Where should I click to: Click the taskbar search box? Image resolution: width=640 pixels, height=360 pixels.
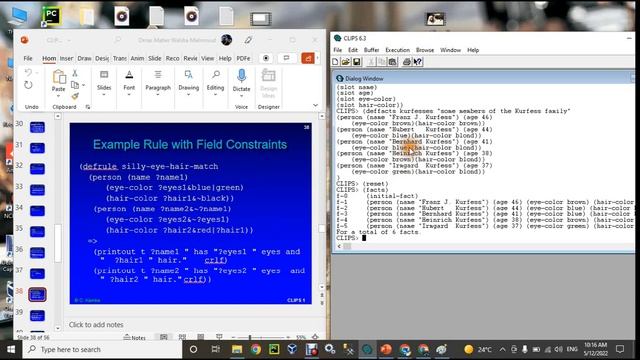point(102,349)
